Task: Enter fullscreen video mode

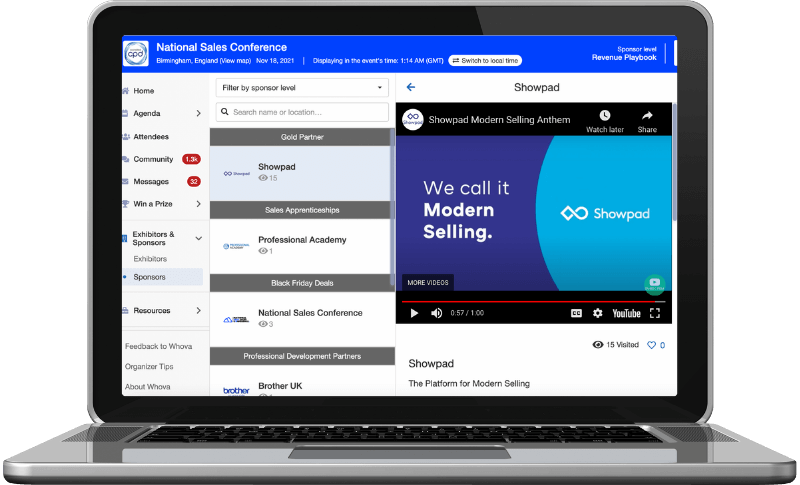Action: pos(655,313)
